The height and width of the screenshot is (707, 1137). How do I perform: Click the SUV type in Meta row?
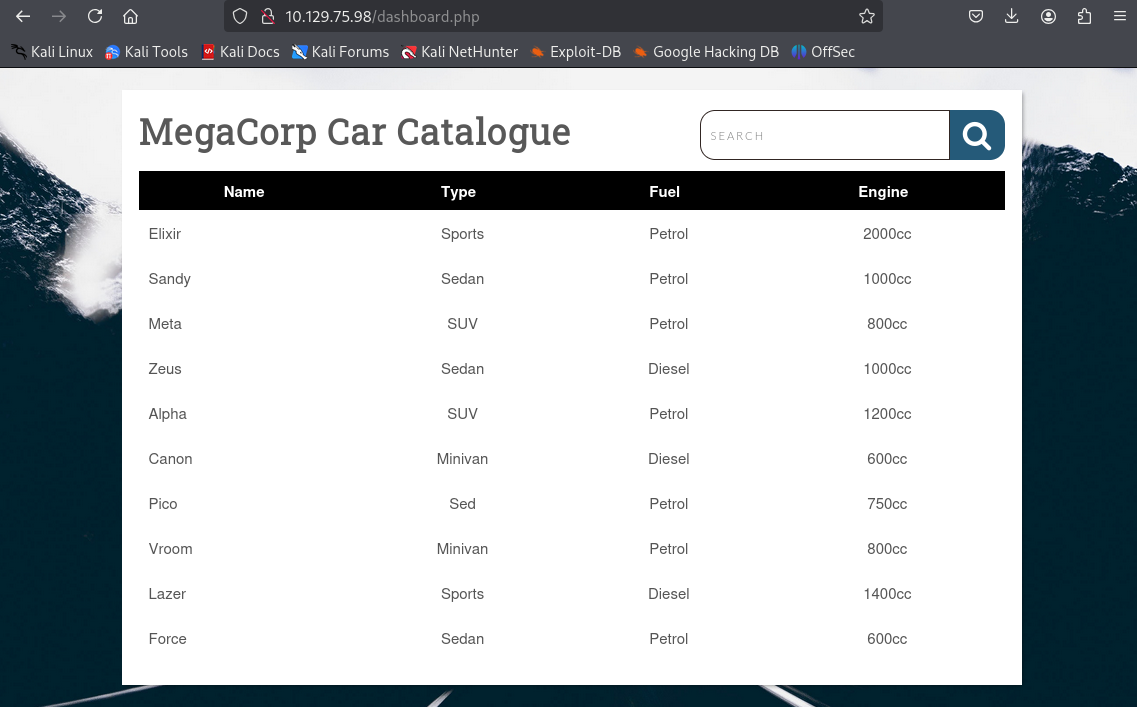point(463,323)
